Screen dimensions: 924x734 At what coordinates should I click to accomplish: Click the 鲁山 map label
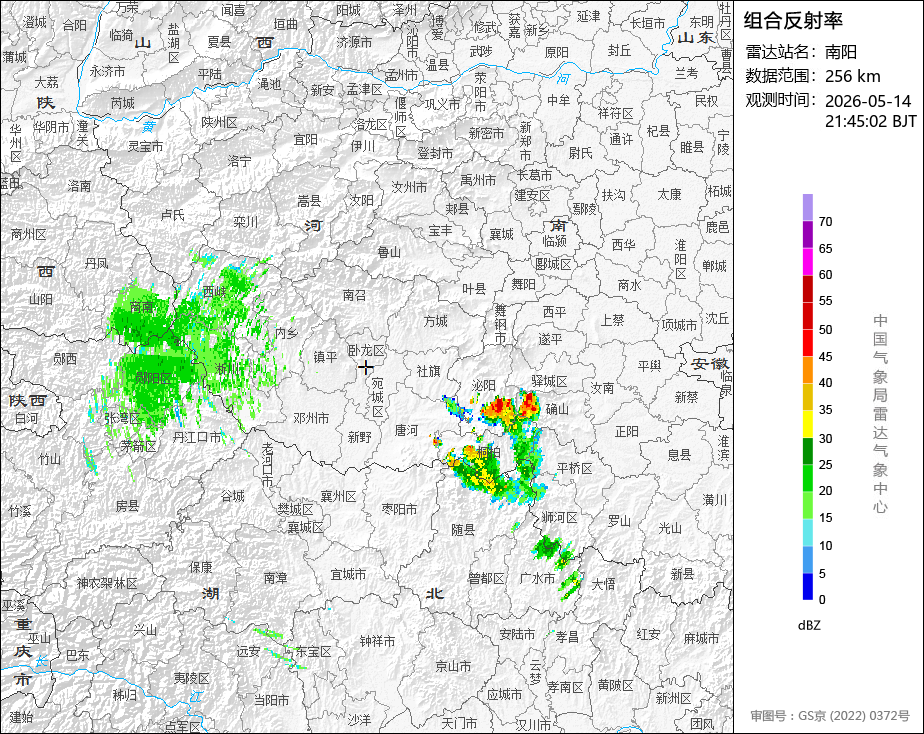click(389, 252)
